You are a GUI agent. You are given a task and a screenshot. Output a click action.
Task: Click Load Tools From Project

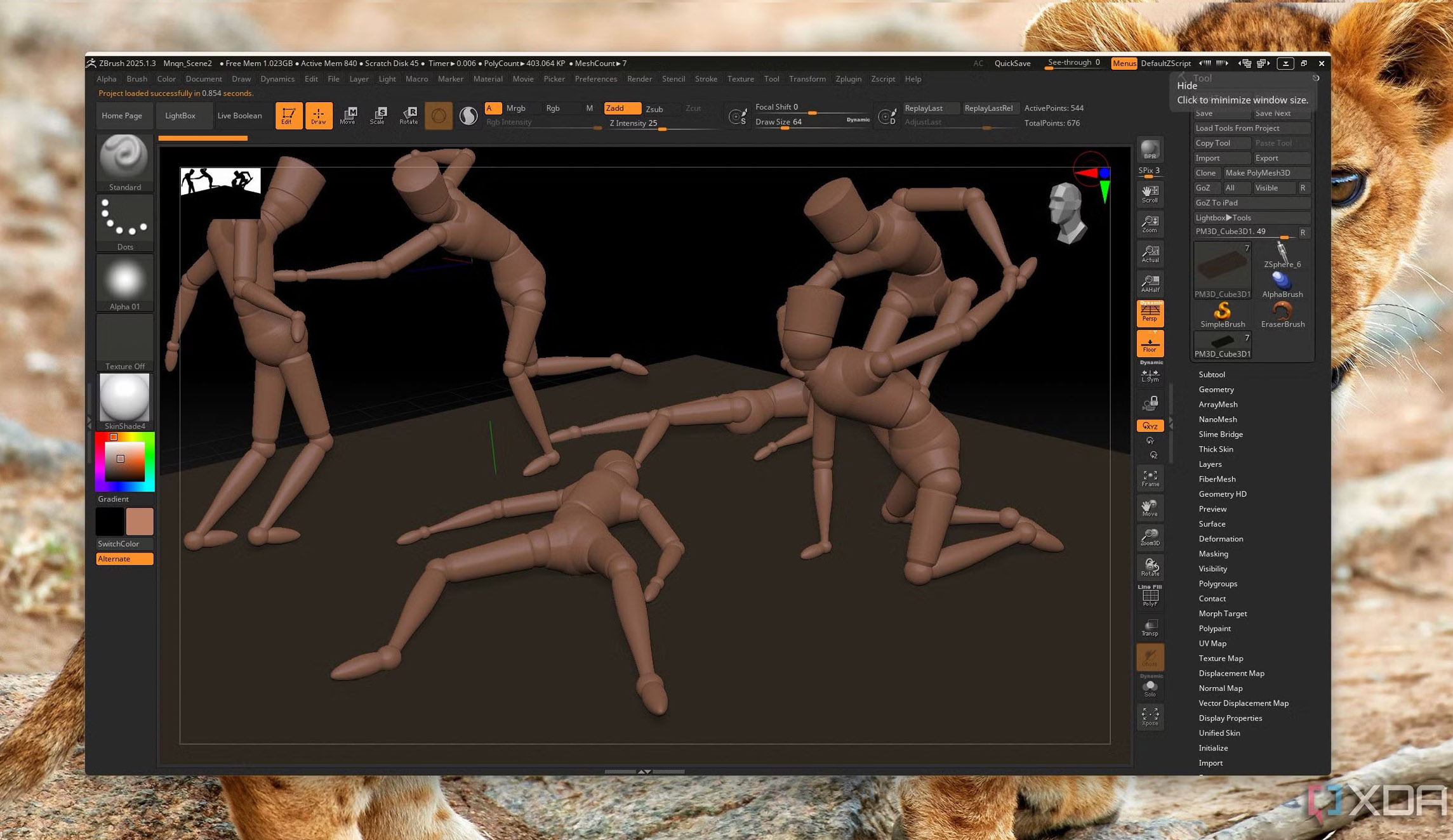click(x=1252, y=128)
